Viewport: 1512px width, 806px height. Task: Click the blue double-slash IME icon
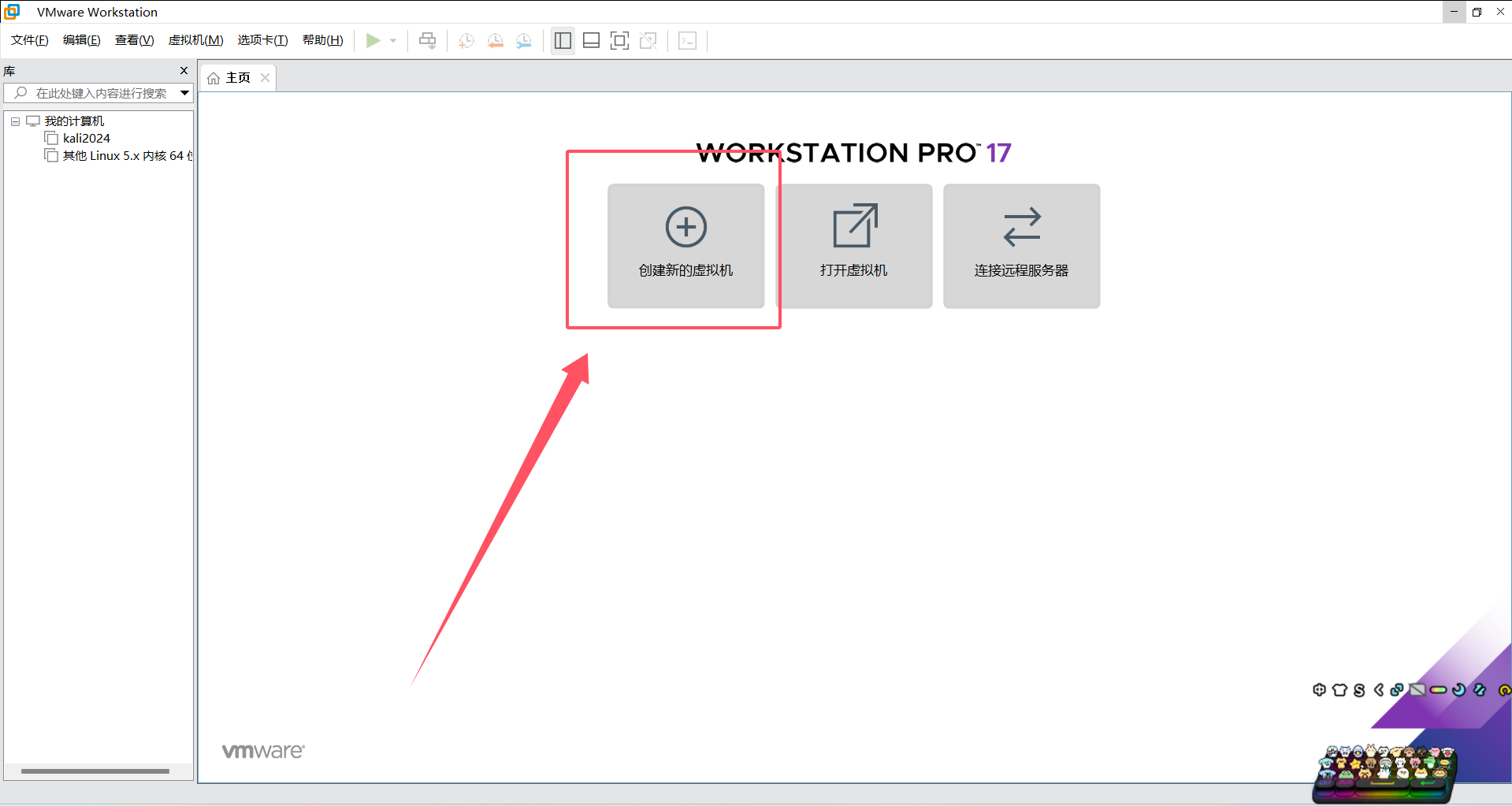point(1480,689)
